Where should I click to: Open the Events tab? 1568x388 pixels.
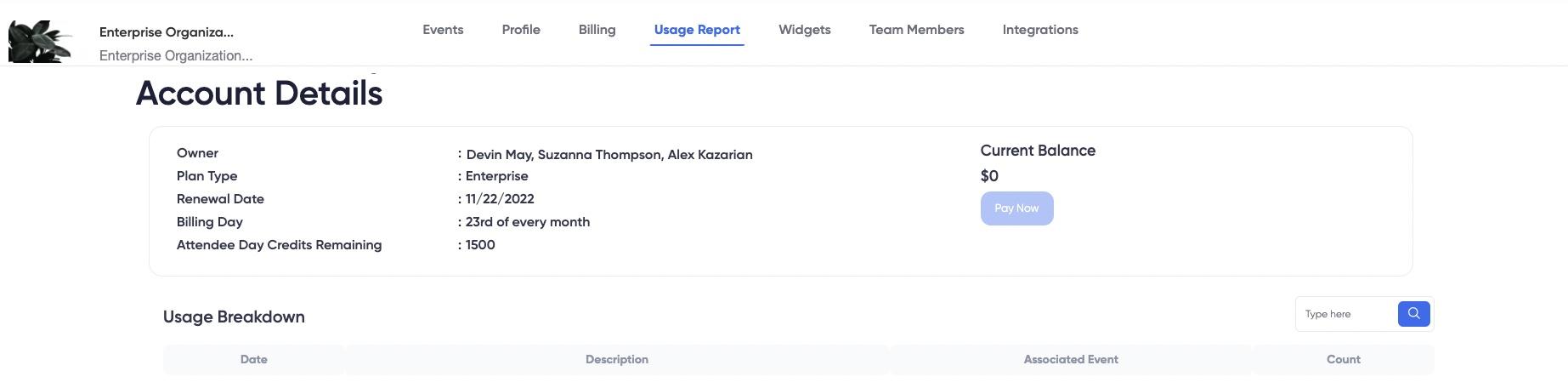(443, 30)
